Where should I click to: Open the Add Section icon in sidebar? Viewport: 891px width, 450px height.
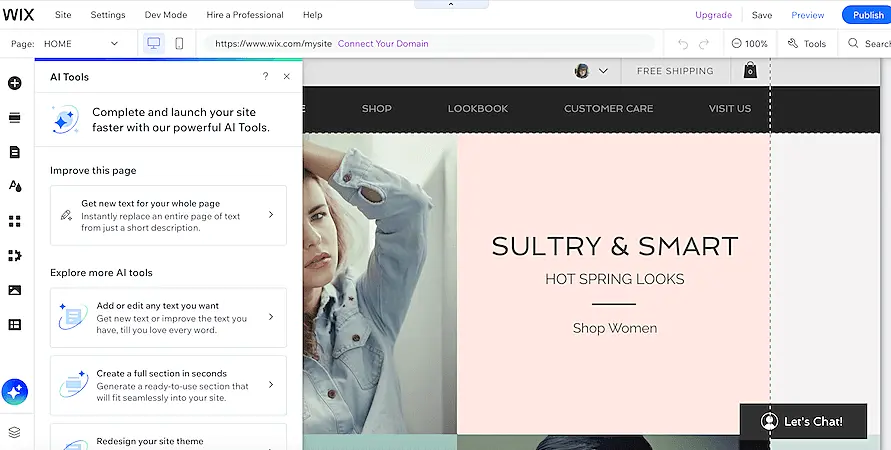[15, 118]
